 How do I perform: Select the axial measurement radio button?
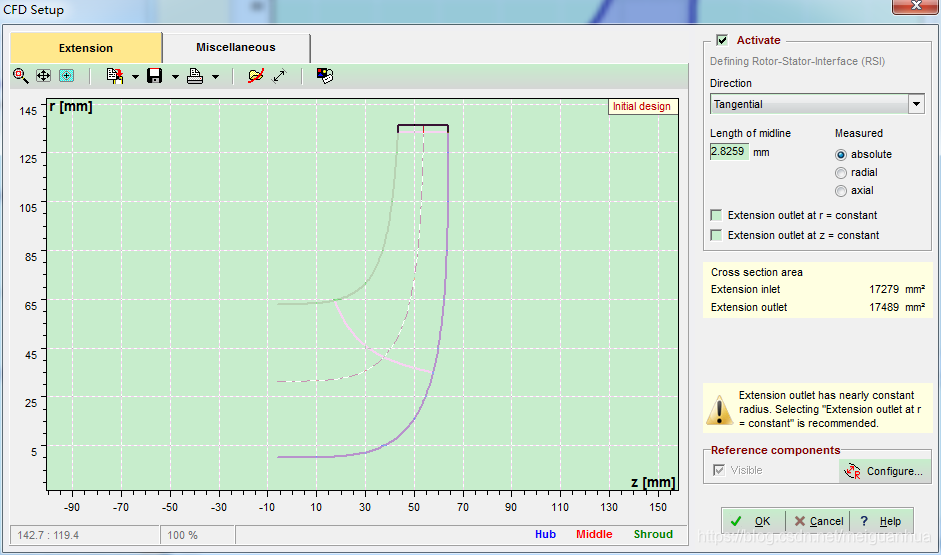point(841,191)
